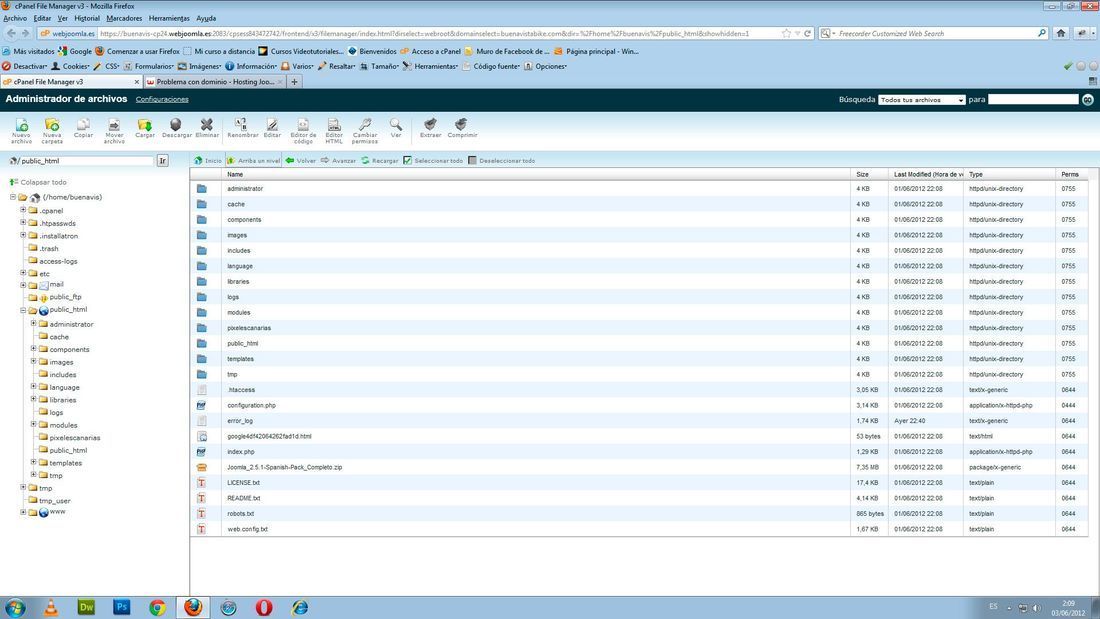Go up with Arriba un nivel

[253, 161]
